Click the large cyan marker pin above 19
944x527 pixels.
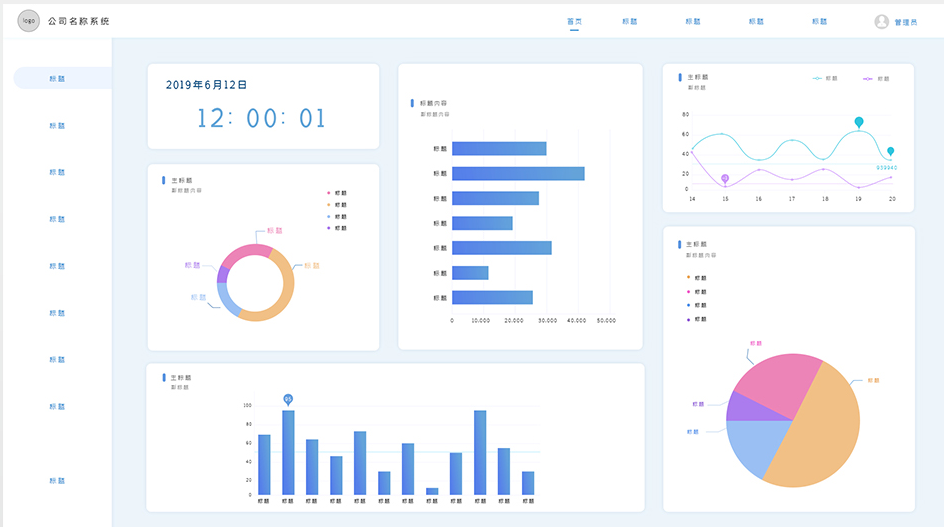pyautogui.click(x=859, y=122)
